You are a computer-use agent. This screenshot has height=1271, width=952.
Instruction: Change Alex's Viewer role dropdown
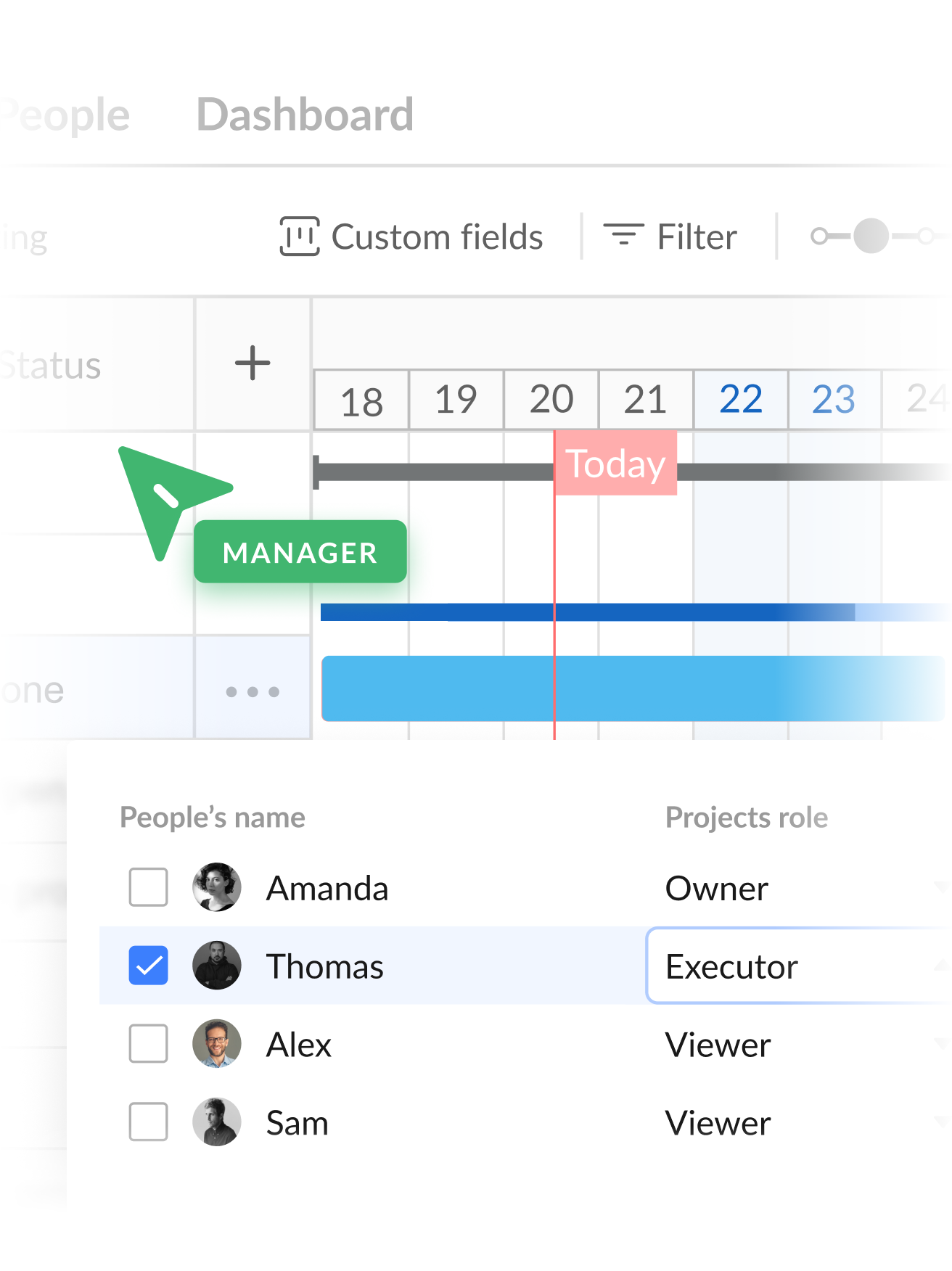[x=798, y=1045]
